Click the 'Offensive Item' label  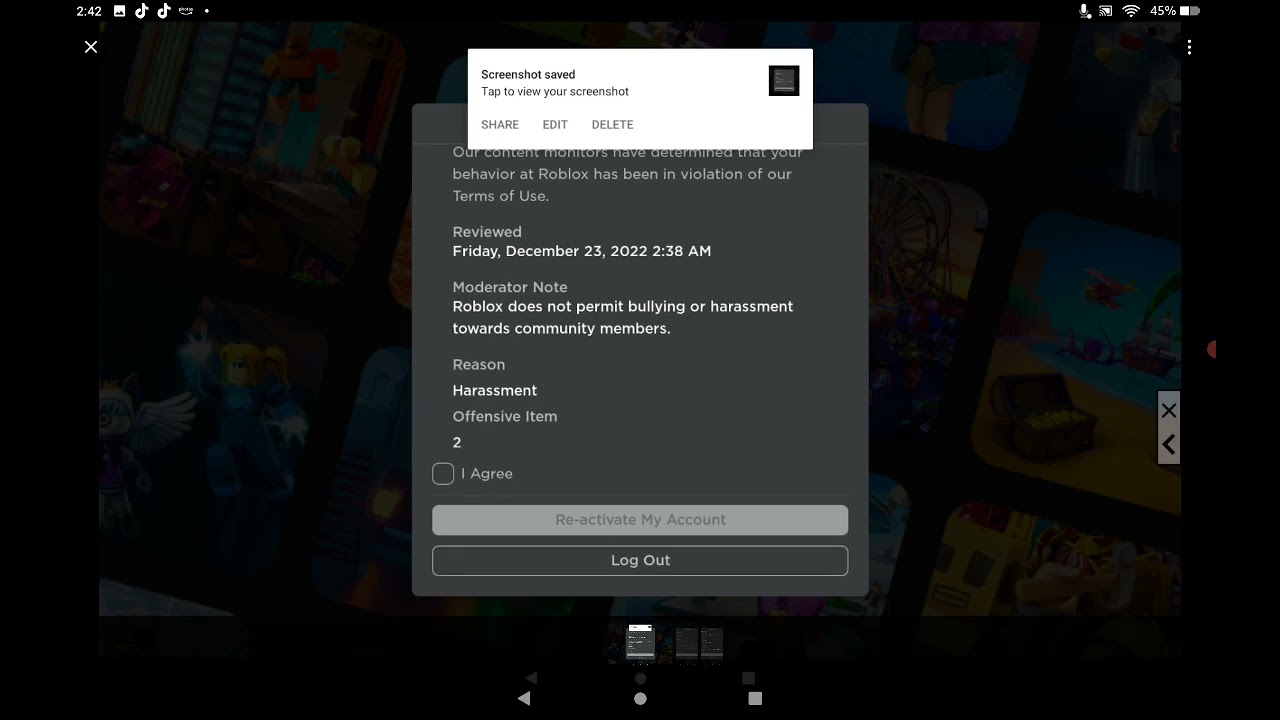[x=505, y=416]
